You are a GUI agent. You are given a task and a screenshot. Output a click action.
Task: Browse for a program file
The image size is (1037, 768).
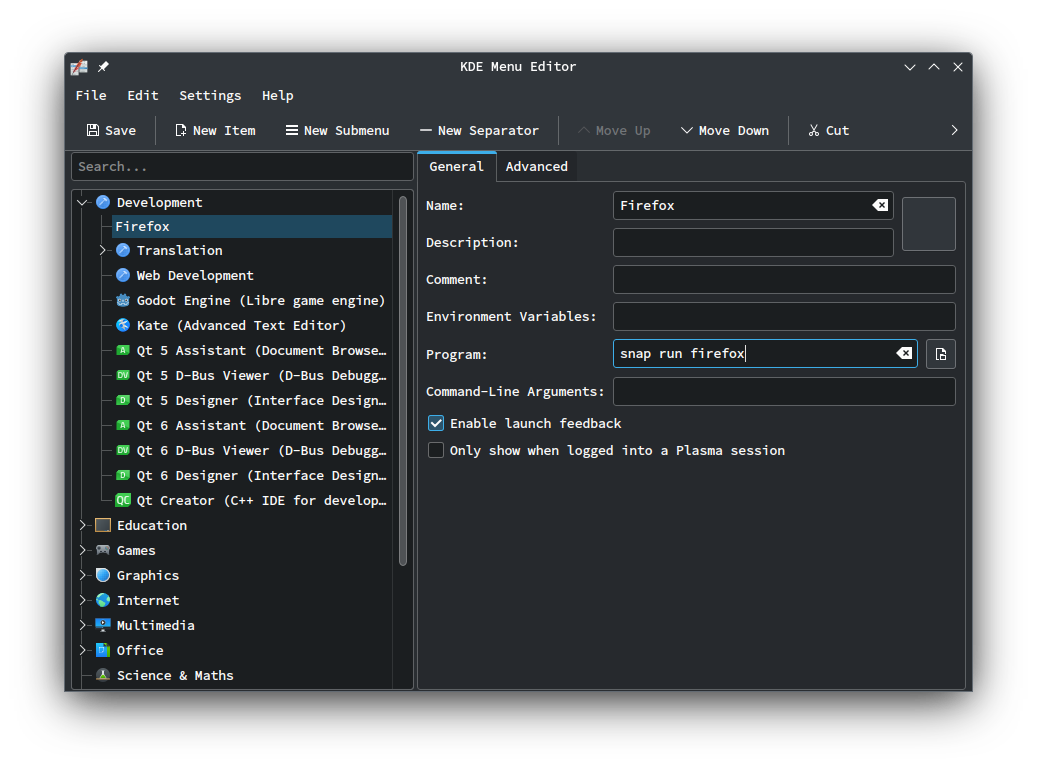(940, 355)
